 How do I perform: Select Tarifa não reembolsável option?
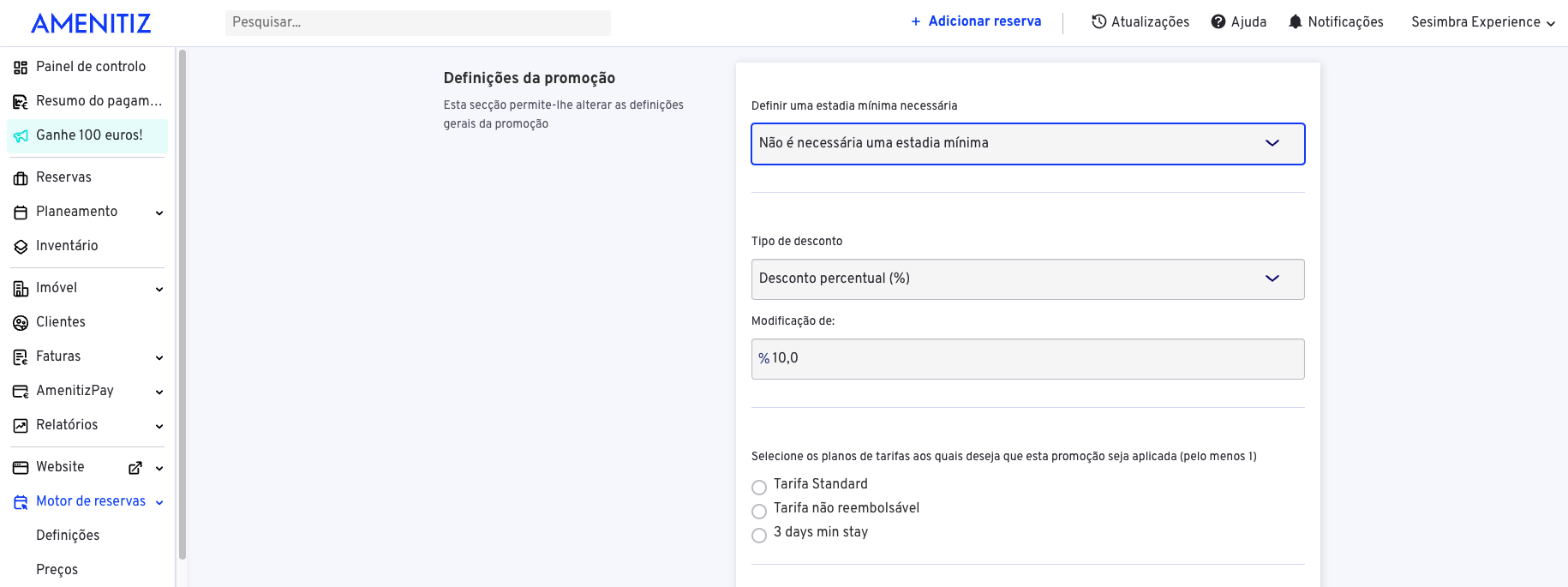point(759,512)
